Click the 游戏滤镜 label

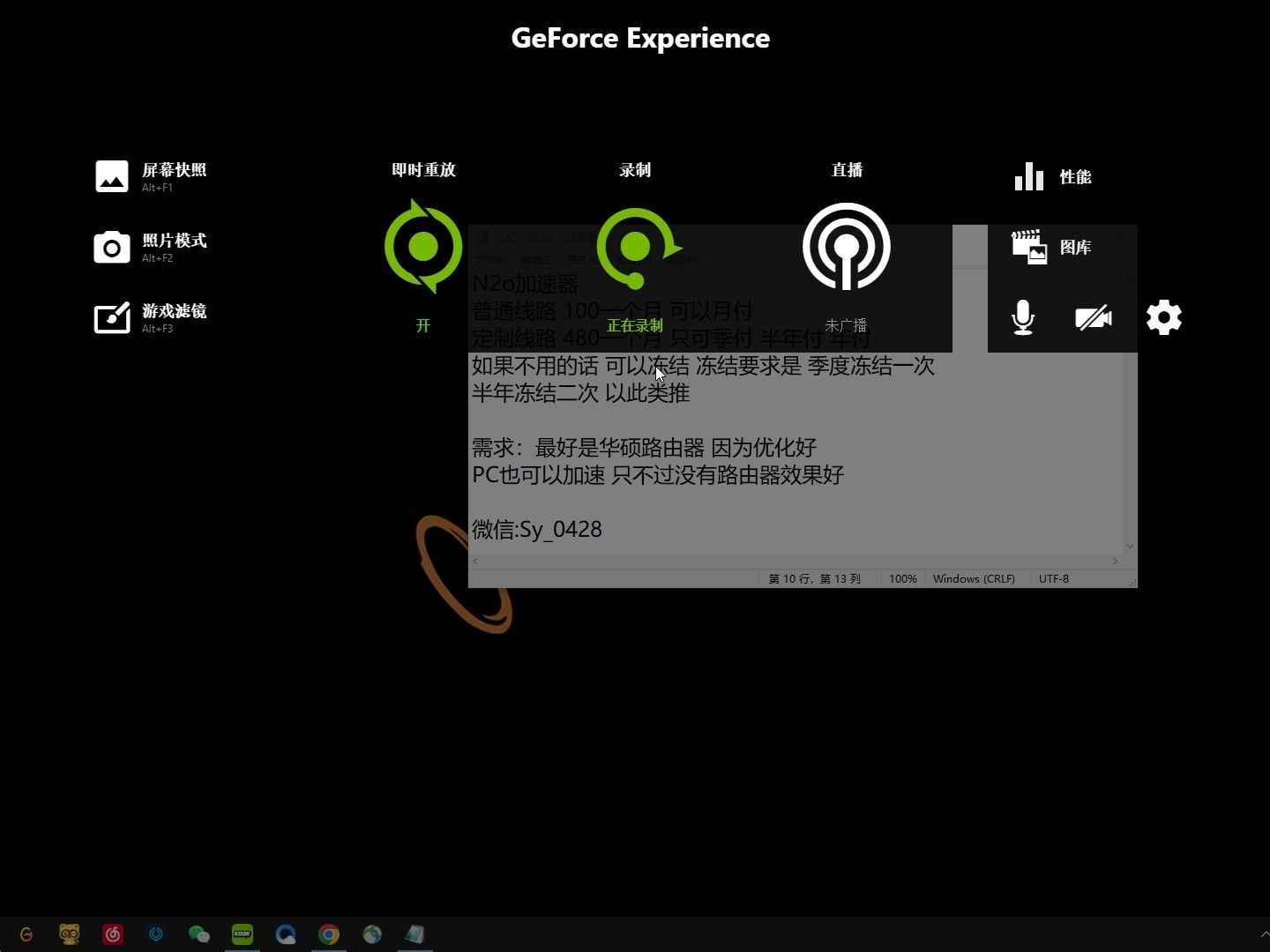coord(175,311)
